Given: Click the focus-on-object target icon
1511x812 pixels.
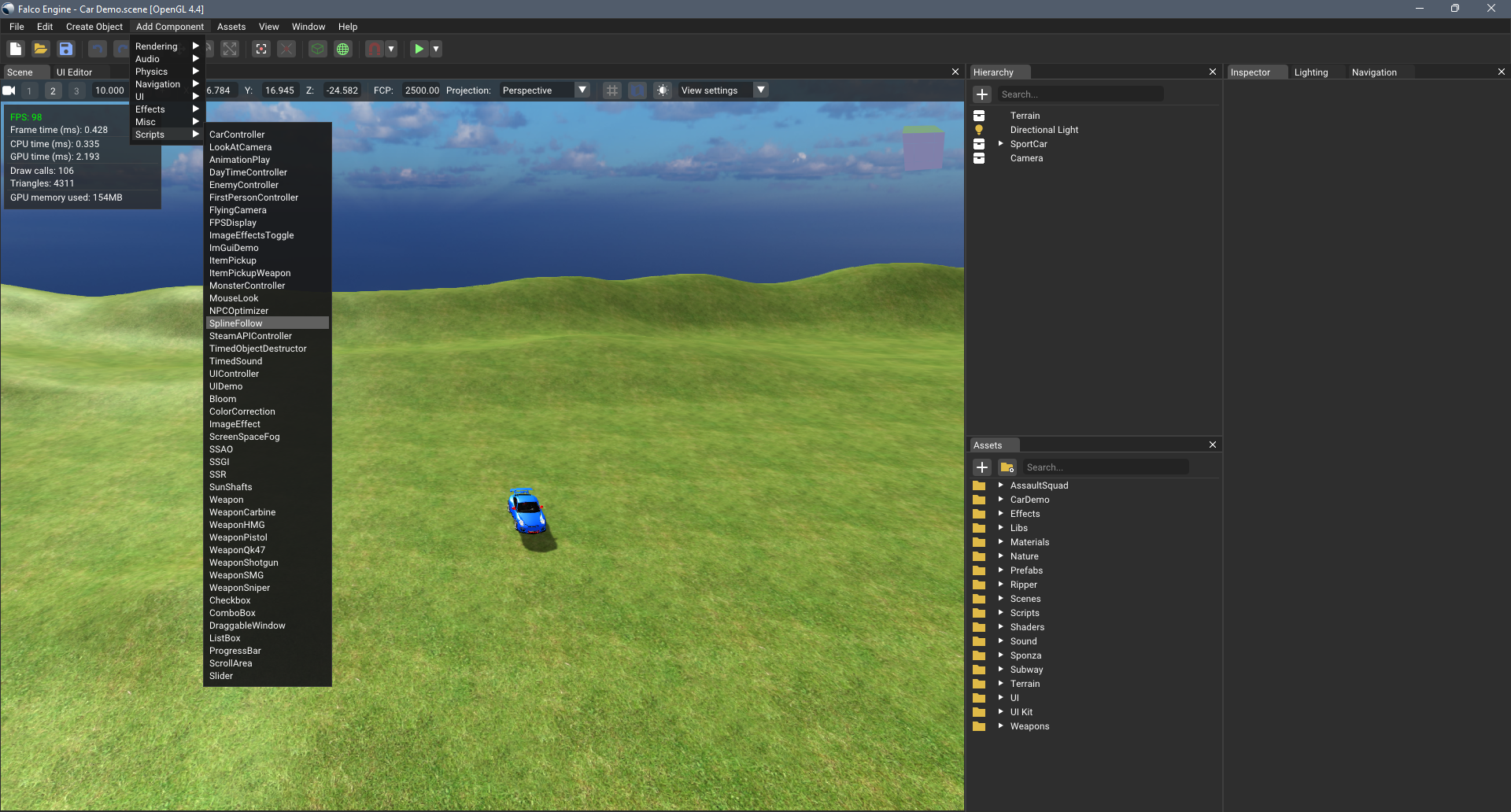Looking at the screenshot, I should (261, 49).
